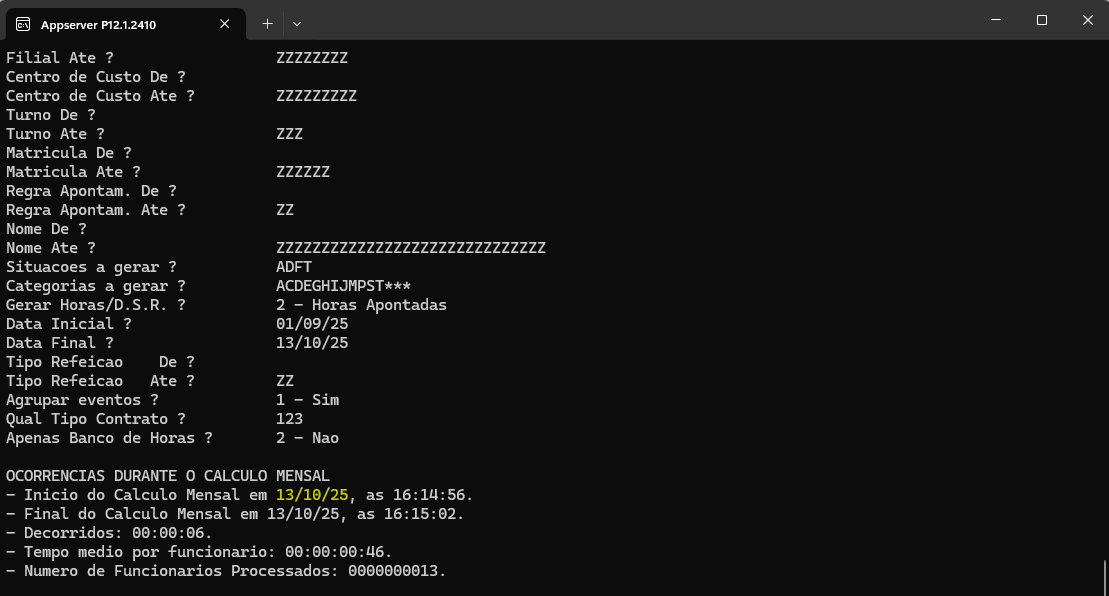Viewport: 1109px width, 596px height.
Task: Click the highlighted date 13/10/25 in yellow
Action: (312, 495)
